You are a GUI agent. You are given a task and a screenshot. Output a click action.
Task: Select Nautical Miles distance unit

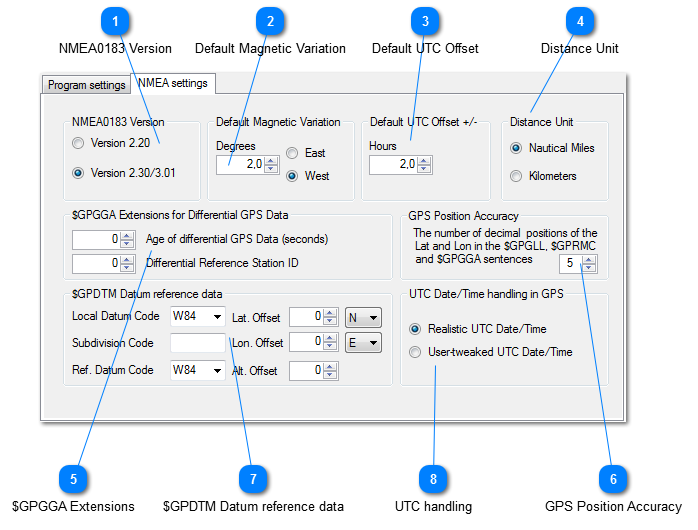click(516, 148)
